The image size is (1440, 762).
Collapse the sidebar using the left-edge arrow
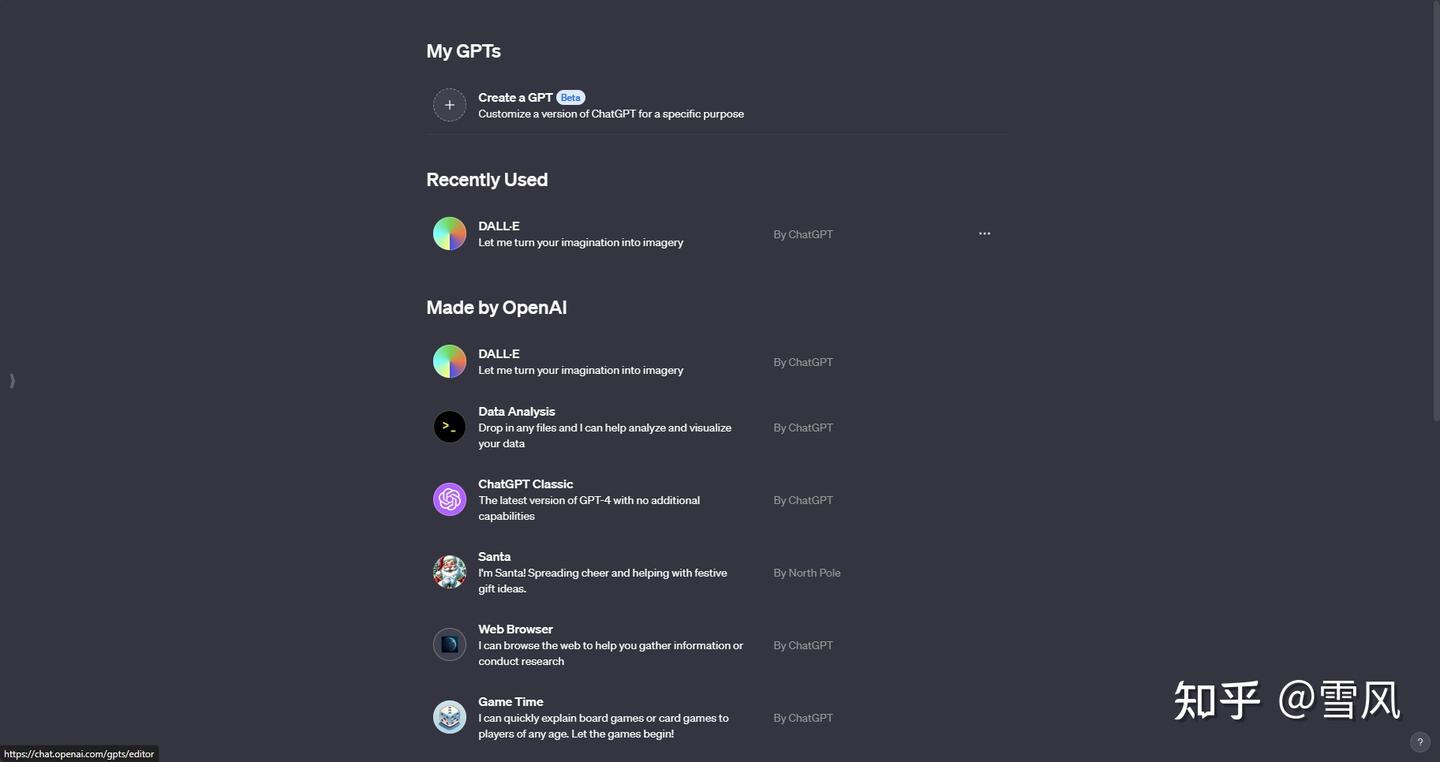[12, 380]
